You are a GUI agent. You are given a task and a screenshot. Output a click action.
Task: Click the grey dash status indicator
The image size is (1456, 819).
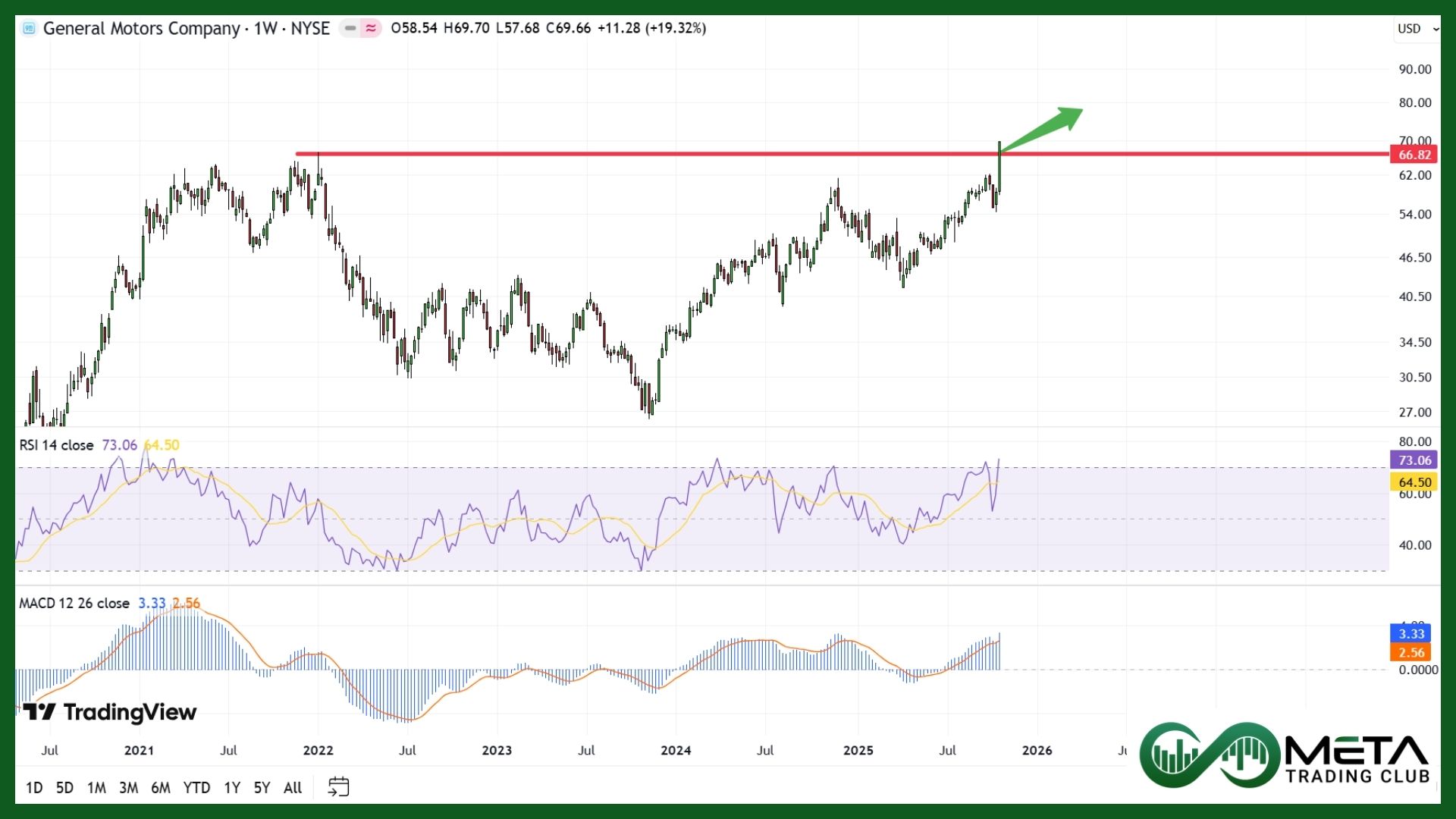click(x=350, y=29)
